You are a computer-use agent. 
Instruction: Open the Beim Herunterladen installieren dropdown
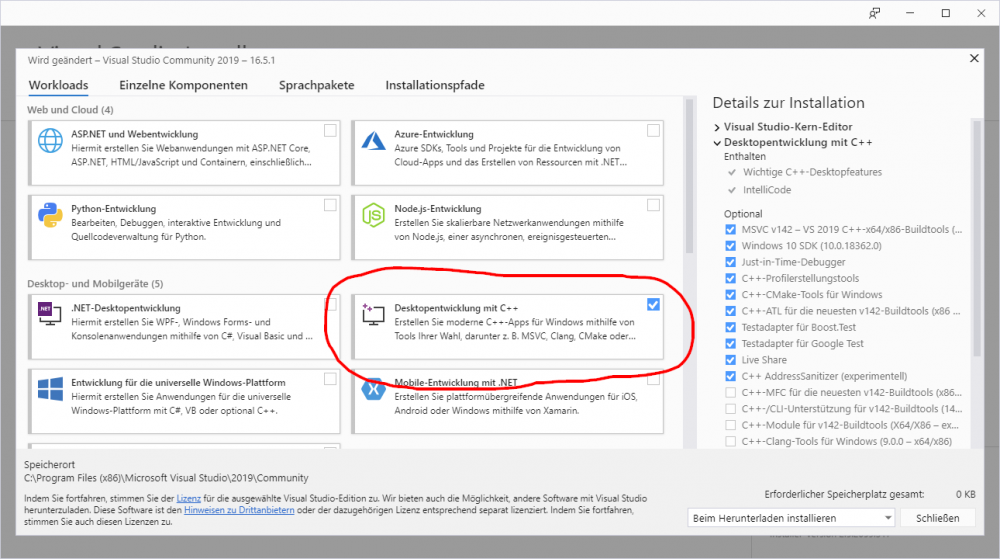tap(791, 518)
